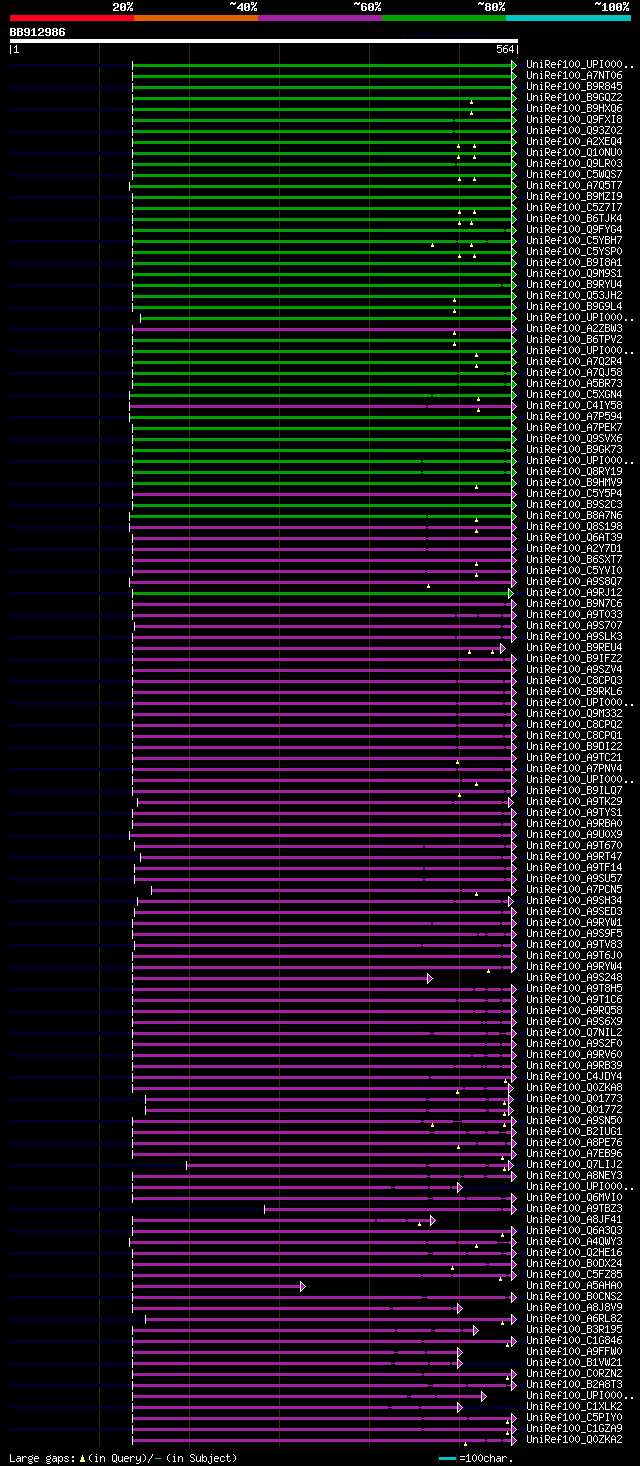
Task: Click the UniRef100_B6TJK4 label
Action: coord(573,218)
